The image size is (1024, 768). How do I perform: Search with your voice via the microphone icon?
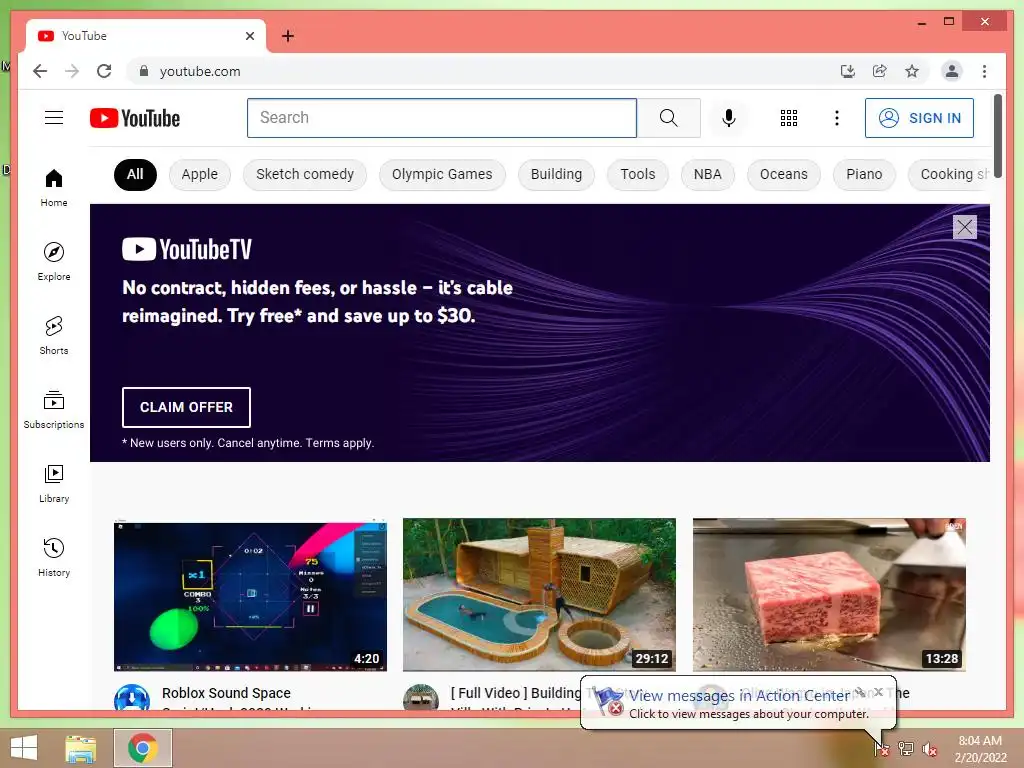(x=729, y=118)
